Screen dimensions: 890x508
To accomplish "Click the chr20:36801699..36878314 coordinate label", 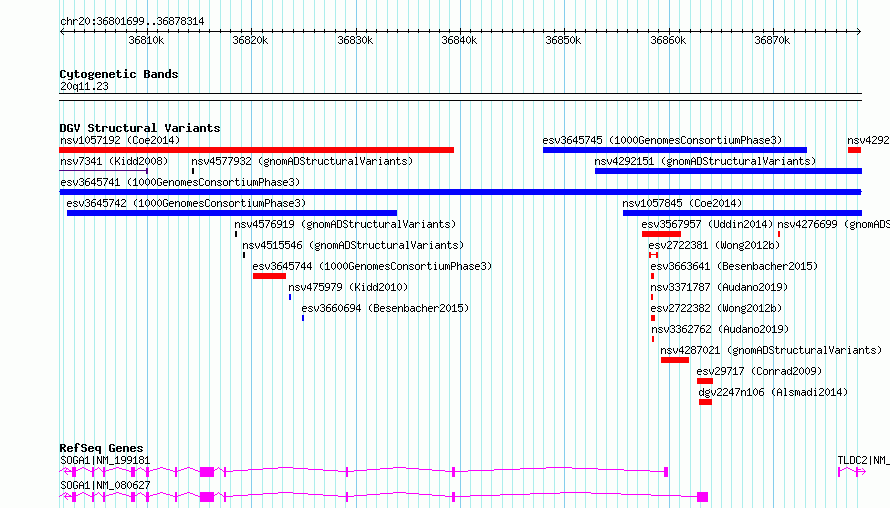I will [132, 22].
